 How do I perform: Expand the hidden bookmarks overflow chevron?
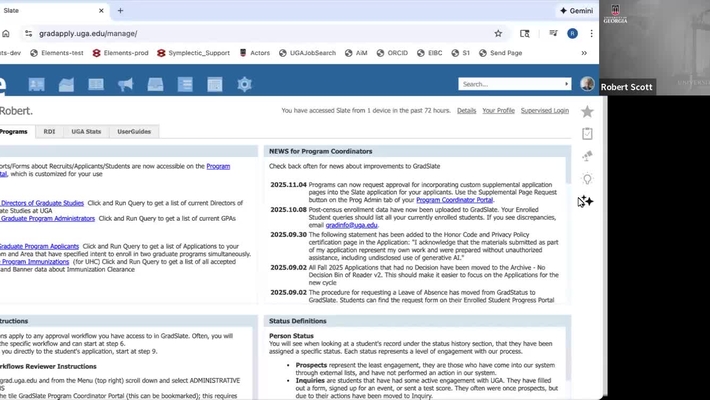[584, 53]
